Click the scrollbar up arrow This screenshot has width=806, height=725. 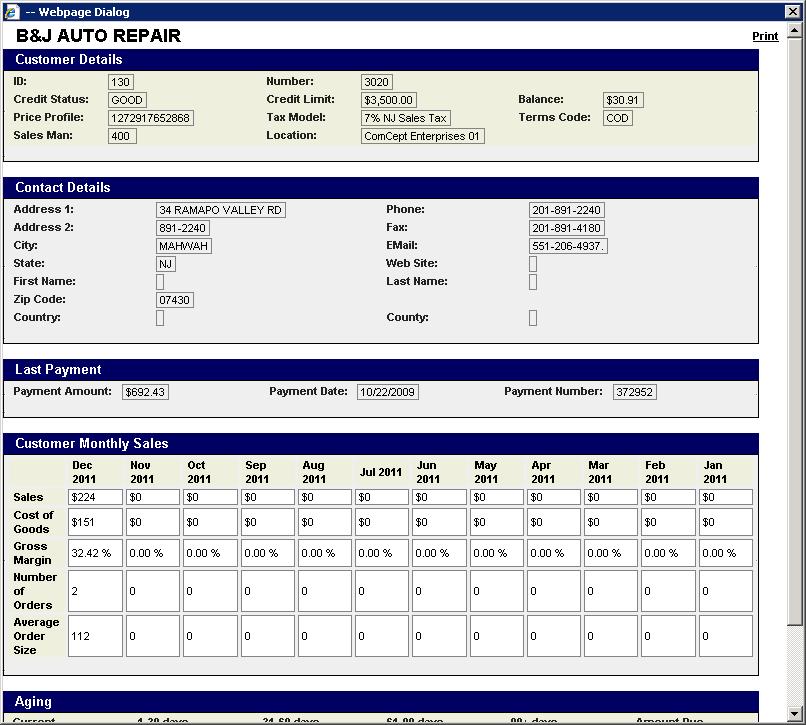pyautogui.click(x=795, y=32)
